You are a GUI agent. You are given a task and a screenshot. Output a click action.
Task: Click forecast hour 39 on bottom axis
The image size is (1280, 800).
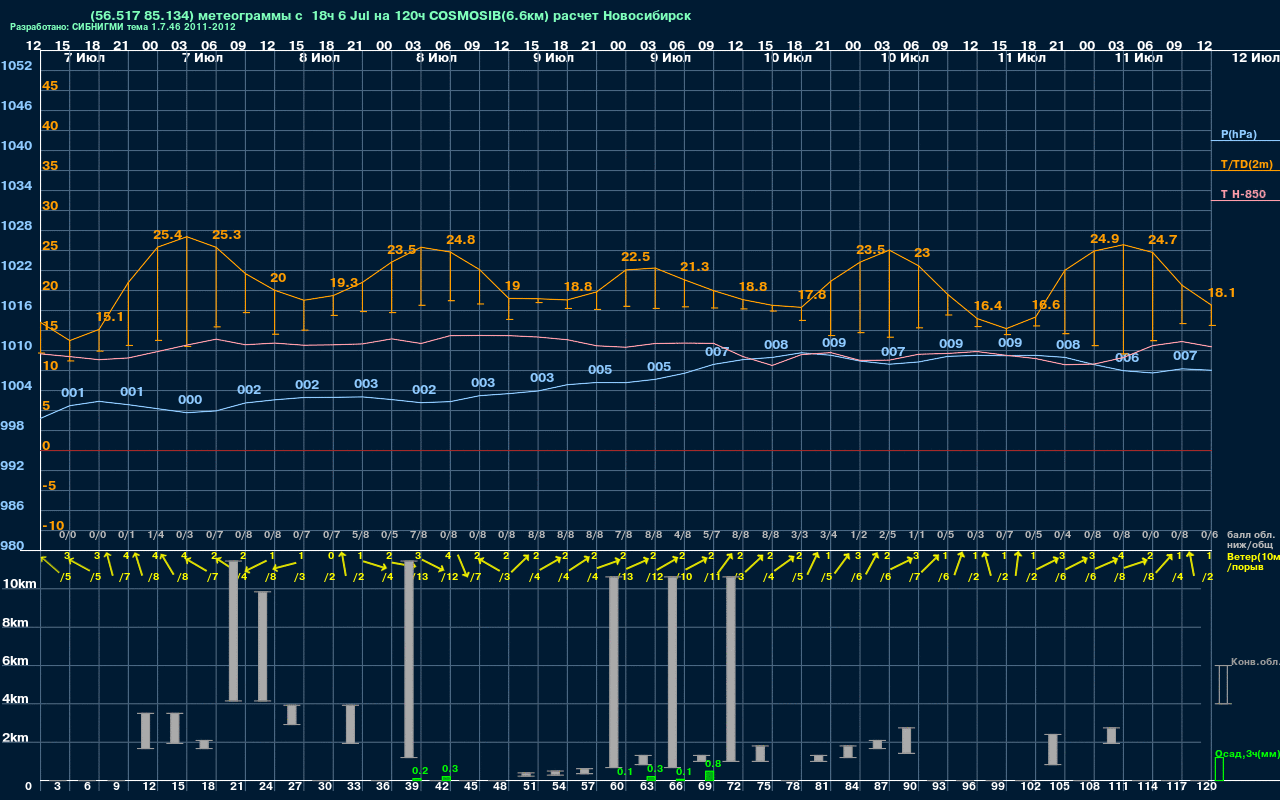click(x=412, y=787)
